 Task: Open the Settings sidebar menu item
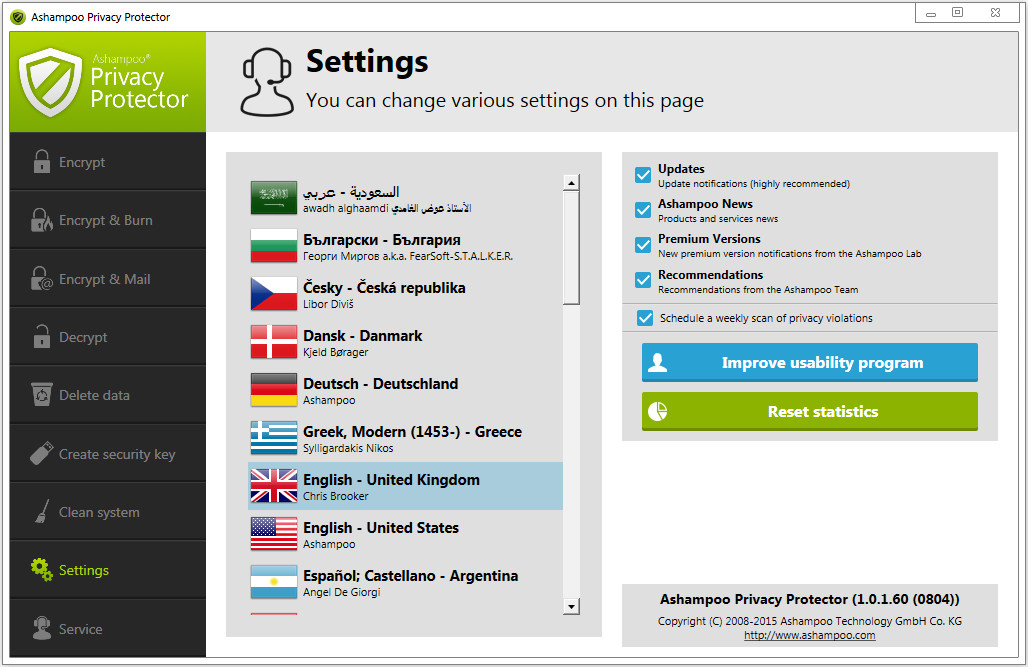point(84,570)
